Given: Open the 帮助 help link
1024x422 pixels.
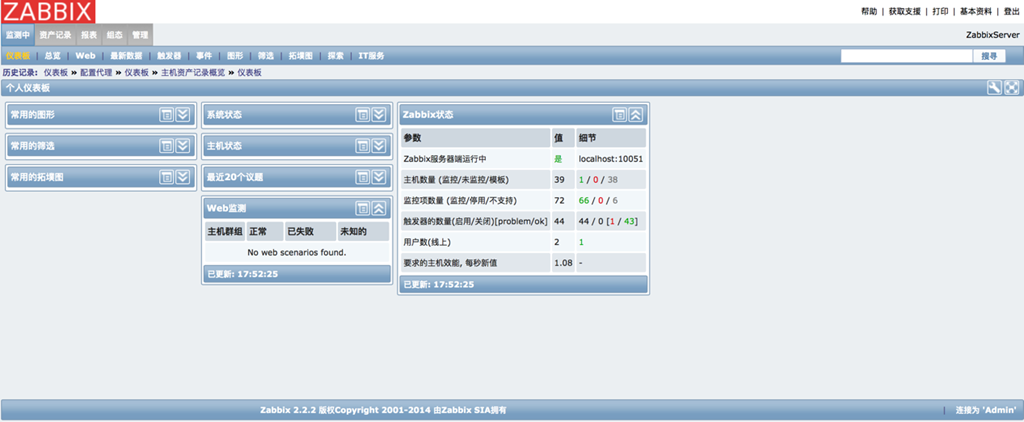Looking at the screenshot, I should [869, 12].
